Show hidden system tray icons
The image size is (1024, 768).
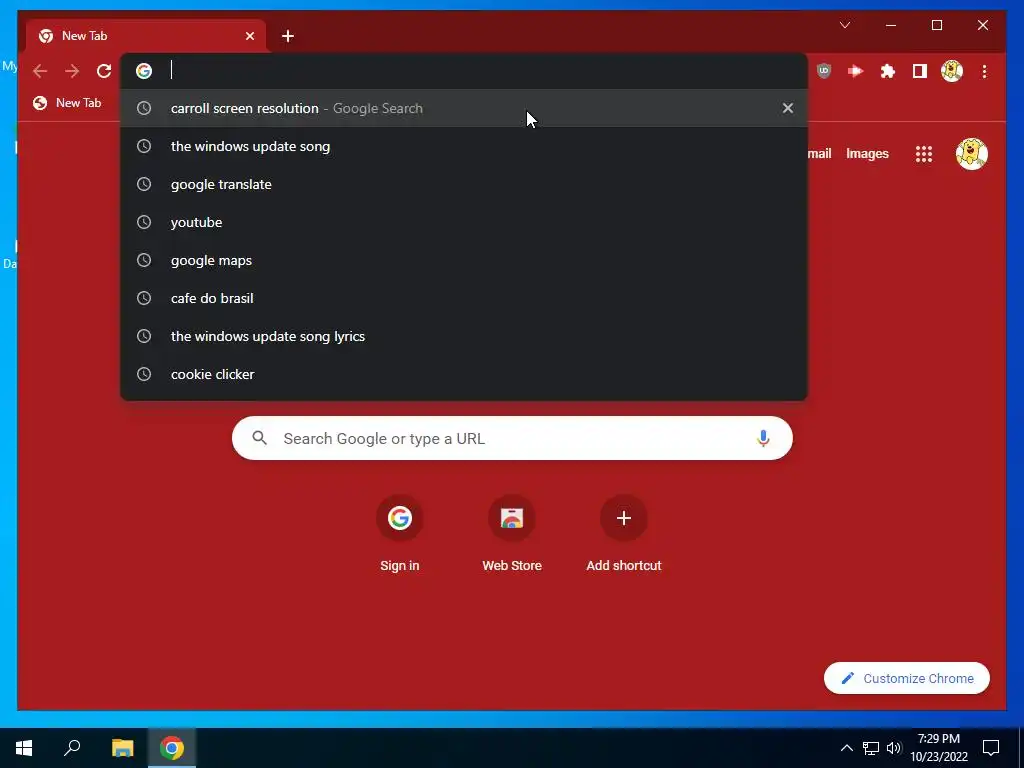pyautogui.click(x=846, y=748)
